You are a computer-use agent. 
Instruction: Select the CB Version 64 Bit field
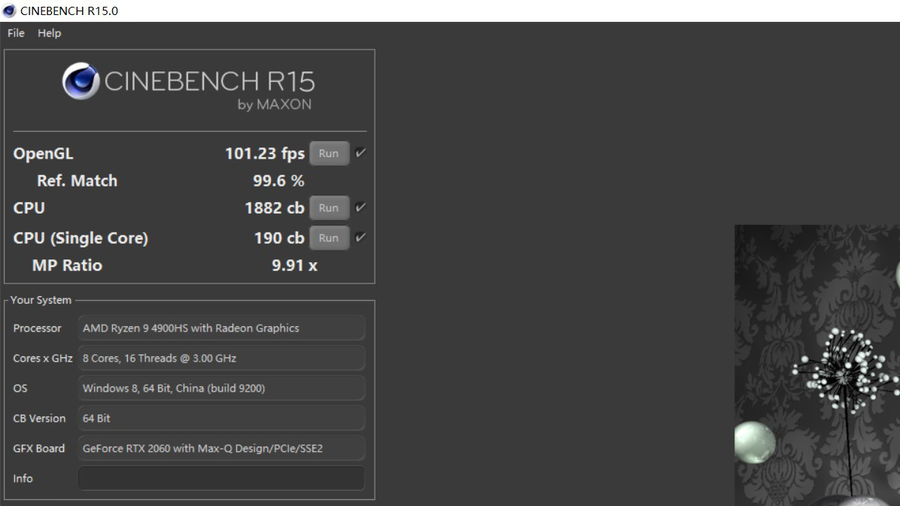click(221, 418)
